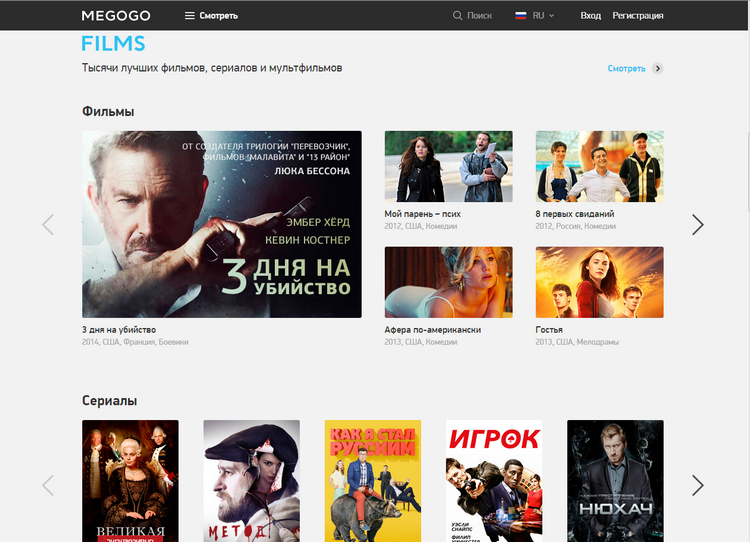The image size is (750, 542).
Task: Click metadata 2014, США, Франция, Боевики
Action: click(135, 342)
